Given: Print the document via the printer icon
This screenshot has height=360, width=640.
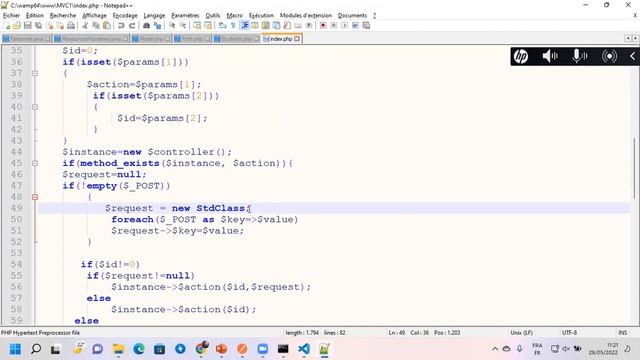Looking at the screenshot, I should pyautogui.click(x=71, y=26).
